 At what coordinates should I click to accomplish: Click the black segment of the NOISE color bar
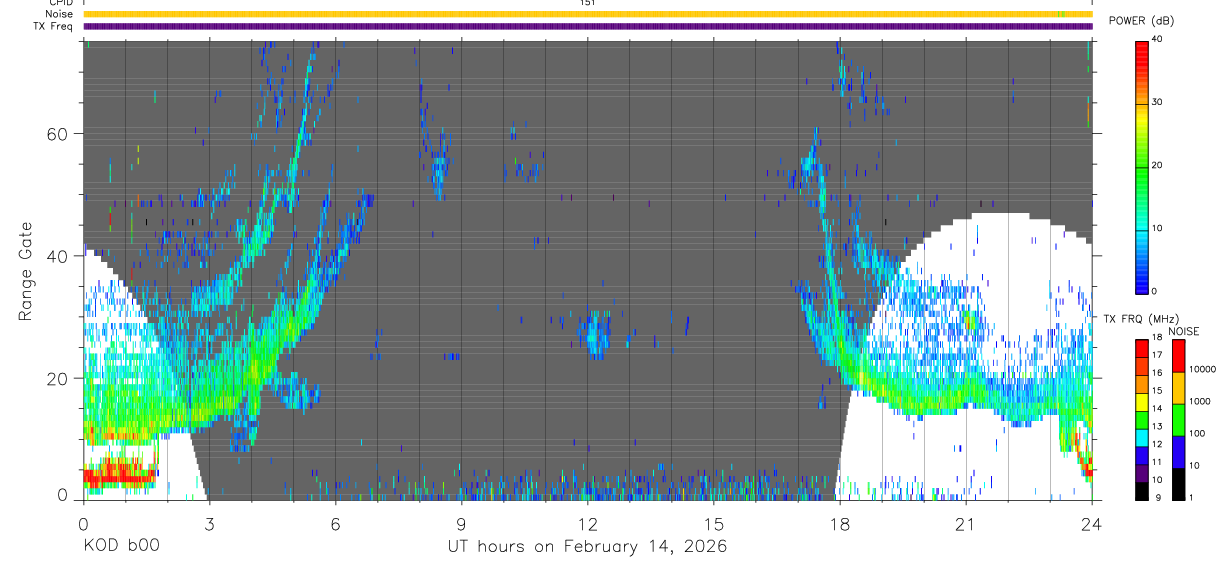(1178, 484)
